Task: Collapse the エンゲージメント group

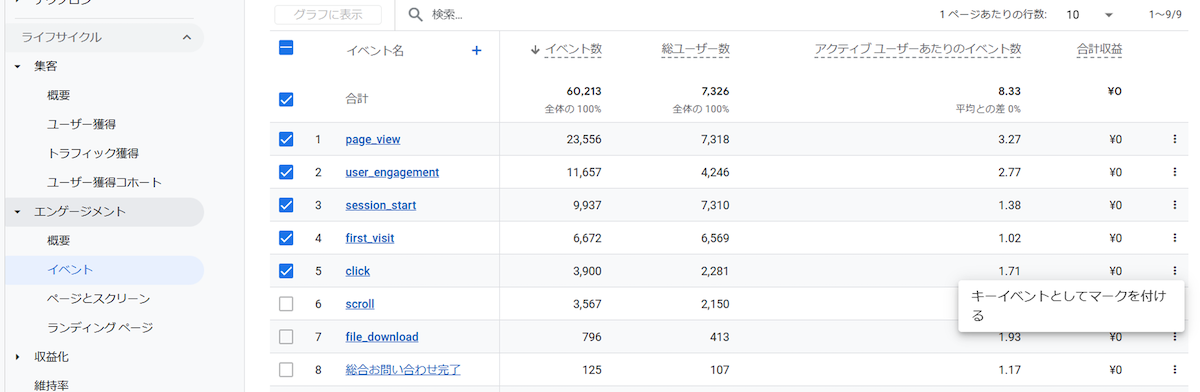Action: 17,212
